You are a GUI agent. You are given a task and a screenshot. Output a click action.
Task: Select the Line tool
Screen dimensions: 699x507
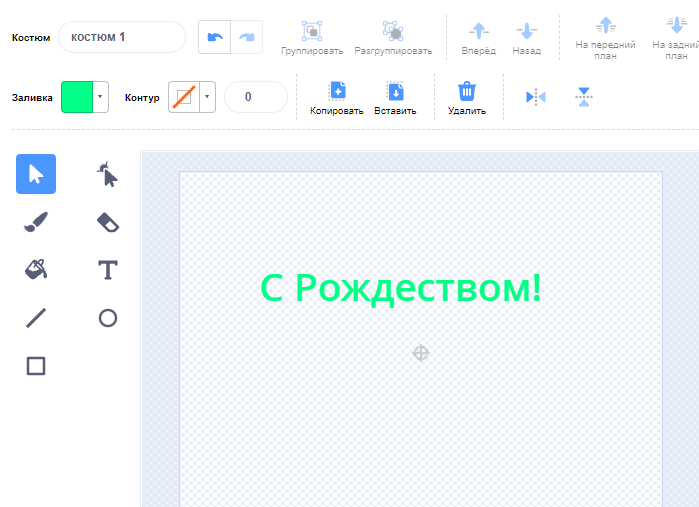(x=36, y=318)
